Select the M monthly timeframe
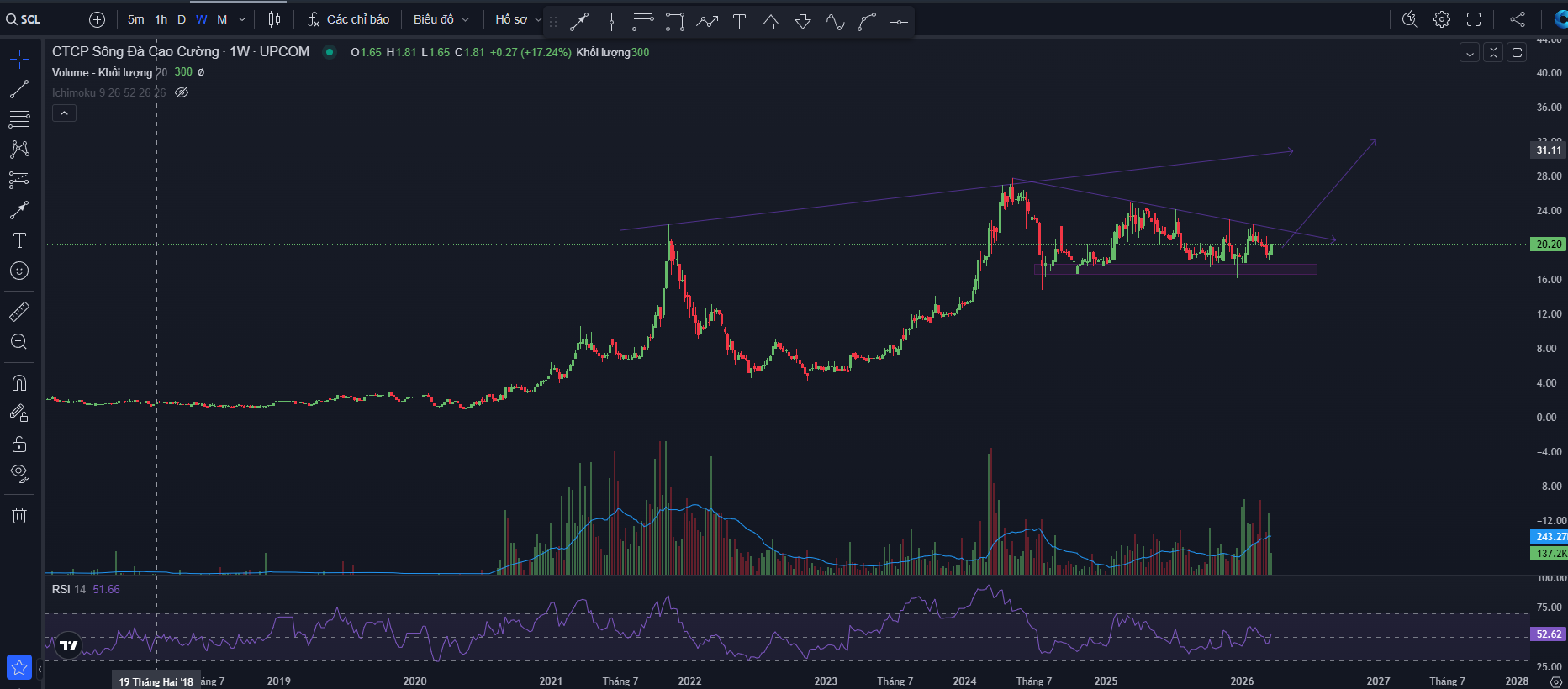The width and height of the screenshot is (1568, 689). point(222,19)
